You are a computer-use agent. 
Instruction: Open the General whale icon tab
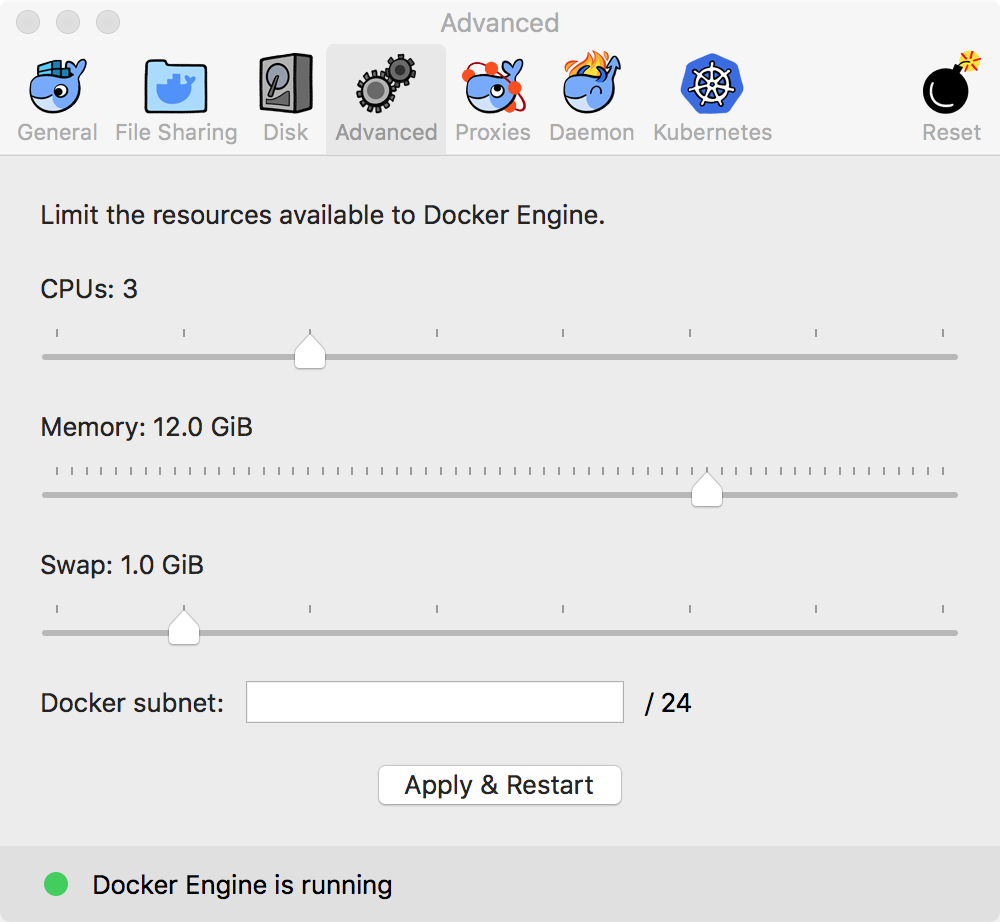coord(57,86)
